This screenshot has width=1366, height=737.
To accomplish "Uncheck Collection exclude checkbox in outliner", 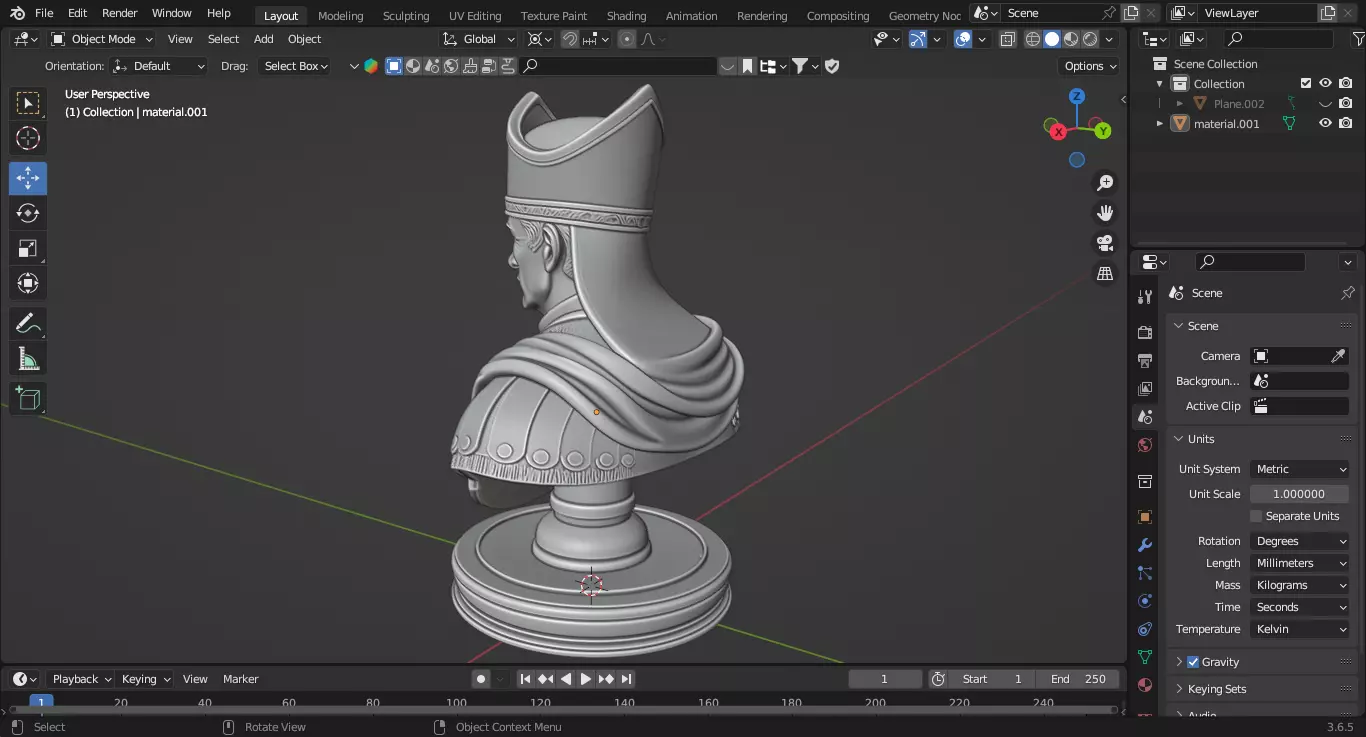I will 1305,83.
